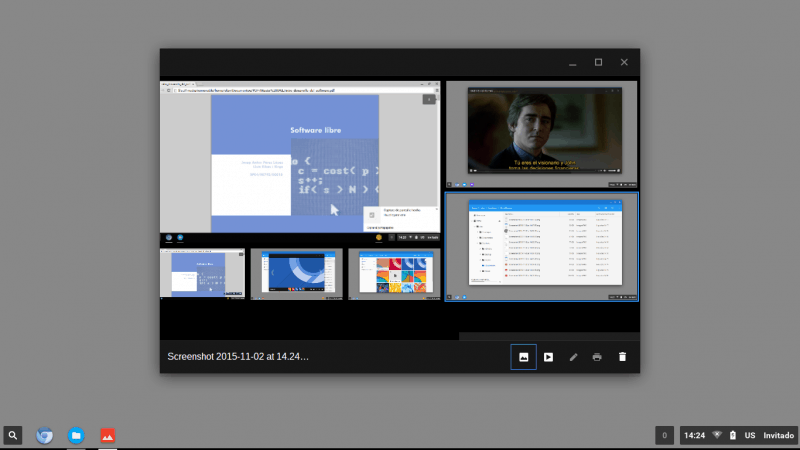
Task: Click the Screenshot 2015-11-02 filename
Action: (238, 357)
